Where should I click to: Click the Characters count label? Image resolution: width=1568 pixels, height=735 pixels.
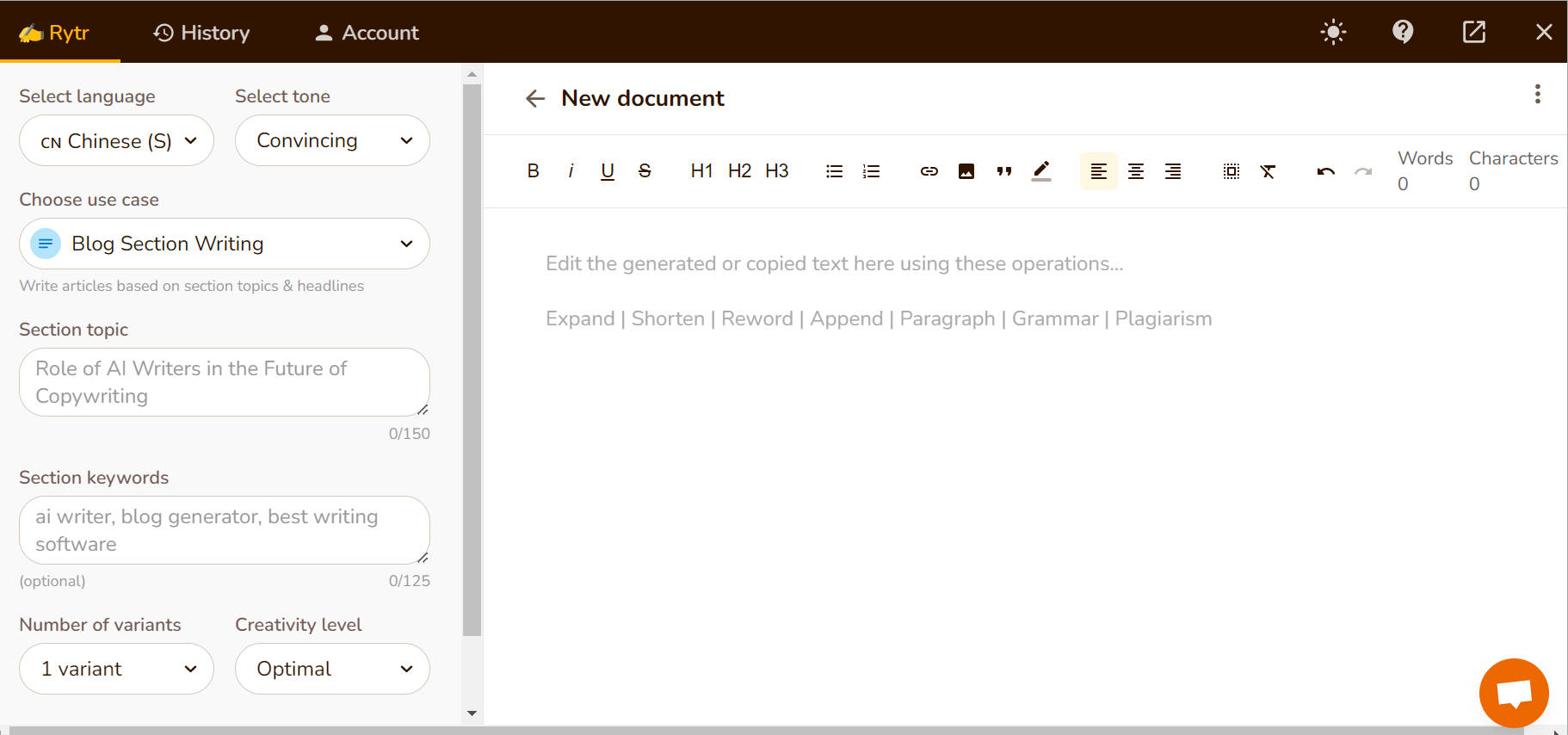click(x=1514, y=158)
